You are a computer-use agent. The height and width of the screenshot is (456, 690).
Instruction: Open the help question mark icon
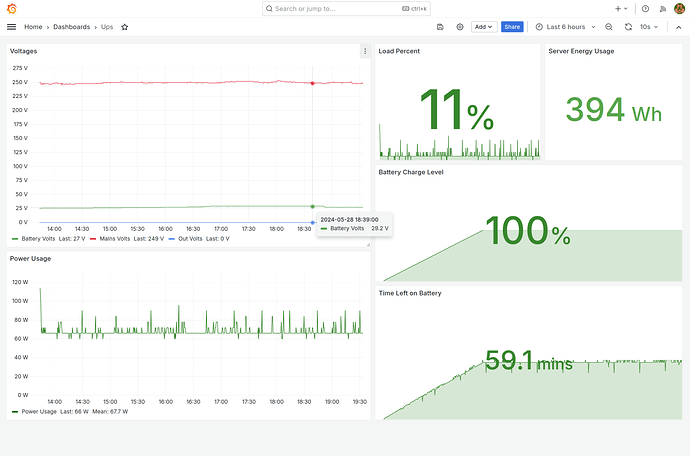[x=645, y=8]
